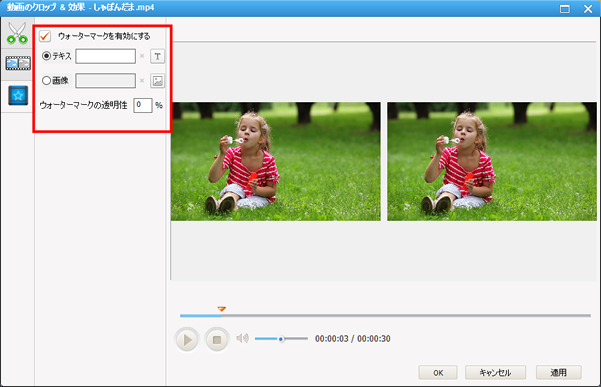Start playback with the play button

pyautogui.click(x=187, y=340)
